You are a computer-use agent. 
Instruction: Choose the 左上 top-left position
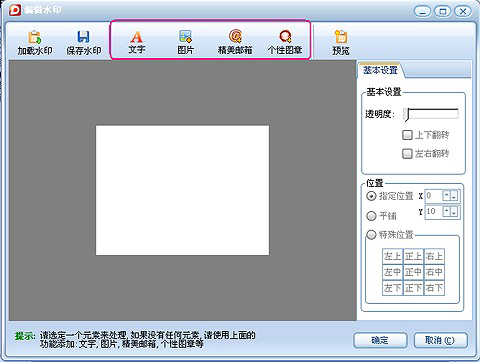coord(392,256)
